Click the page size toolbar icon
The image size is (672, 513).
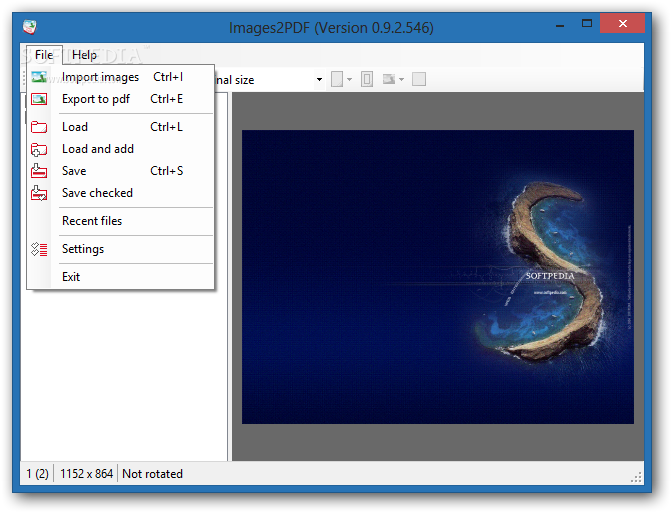click(337, 79)
